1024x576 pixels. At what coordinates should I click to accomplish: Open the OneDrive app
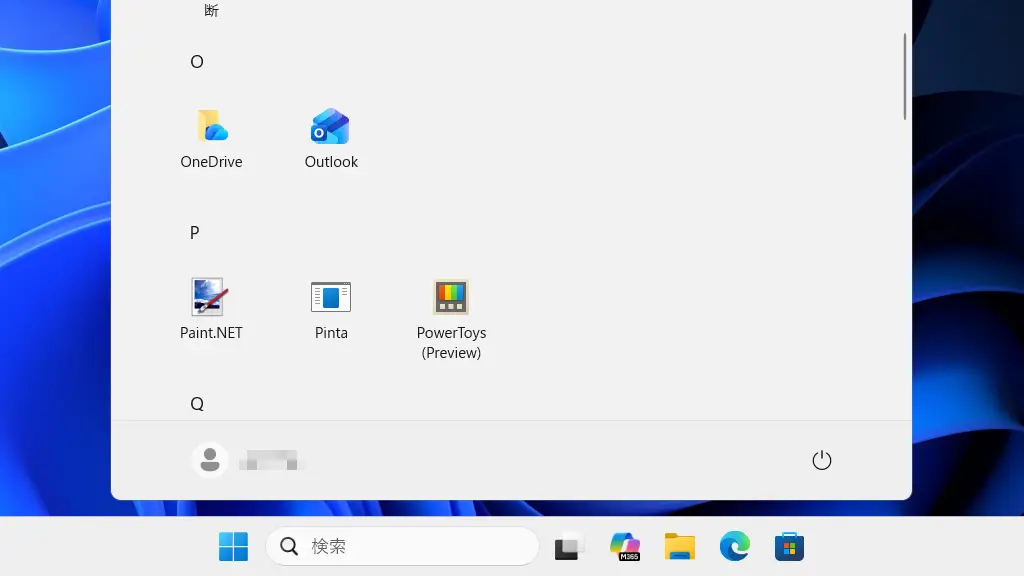click(x=211, y=139)
